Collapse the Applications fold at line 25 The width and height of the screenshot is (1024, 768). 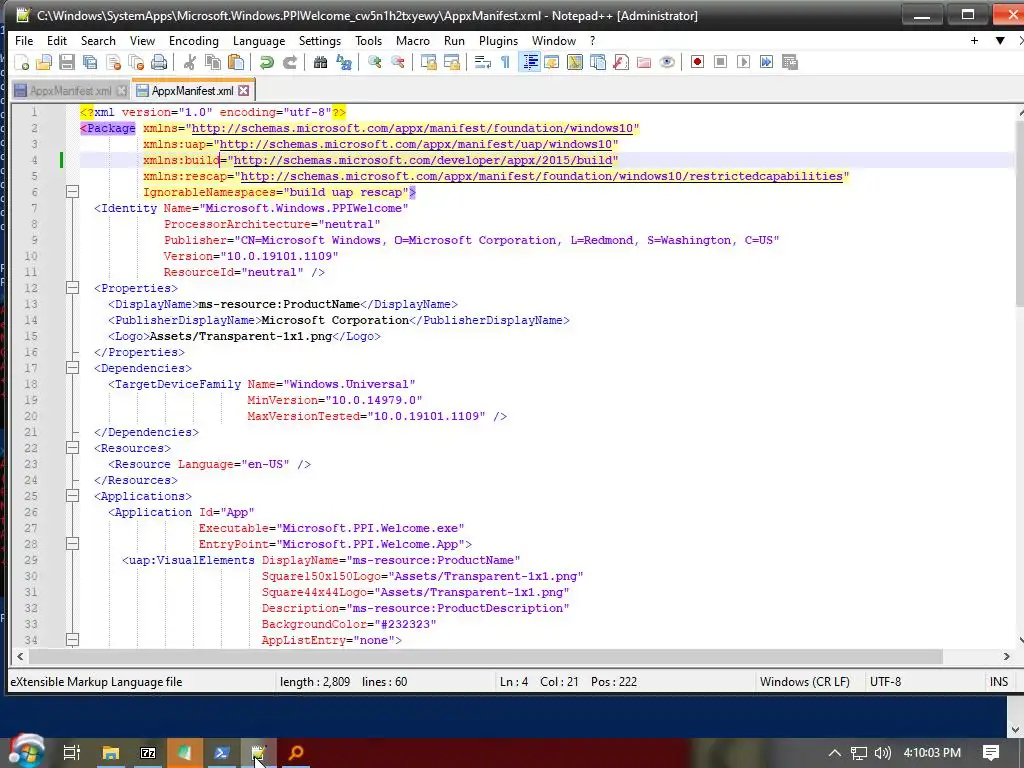pyautogui.click(x=72, y=496)
